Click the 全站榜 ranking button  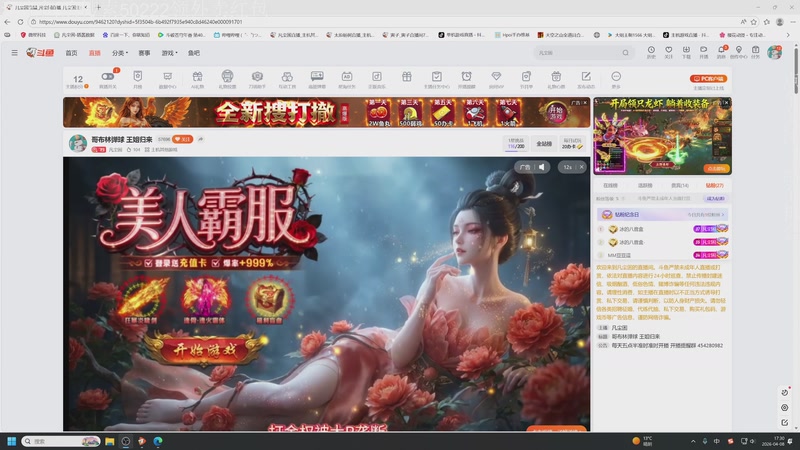coord(544,144)
